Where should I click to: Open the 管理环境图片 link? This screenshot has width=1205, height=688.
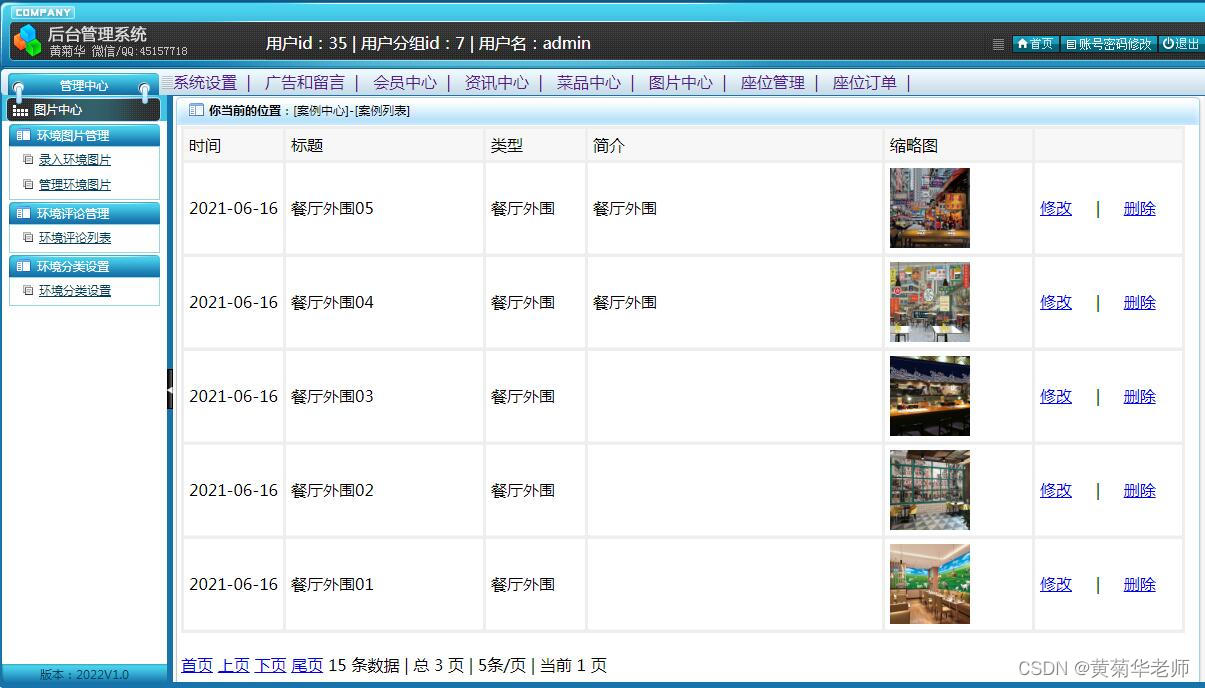75,184
